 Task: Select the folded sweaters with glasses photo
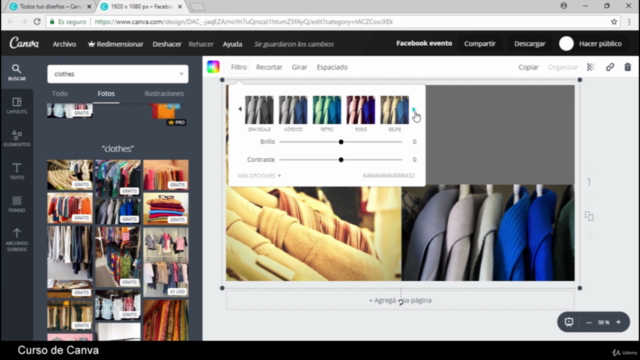point(166,208)
